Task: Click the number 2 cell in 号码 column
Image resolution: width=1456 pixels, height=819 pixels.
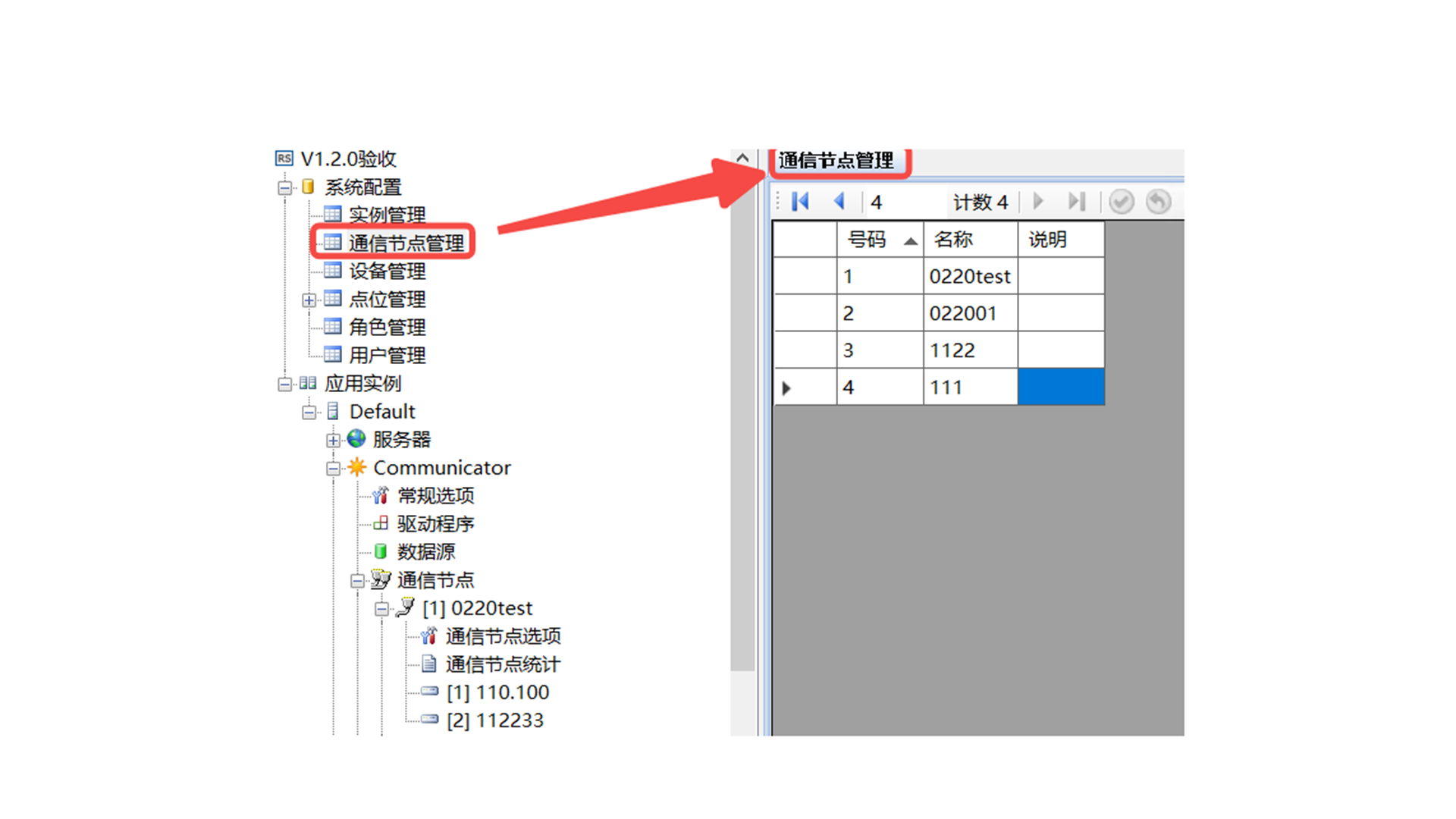Action: point(880,313)
